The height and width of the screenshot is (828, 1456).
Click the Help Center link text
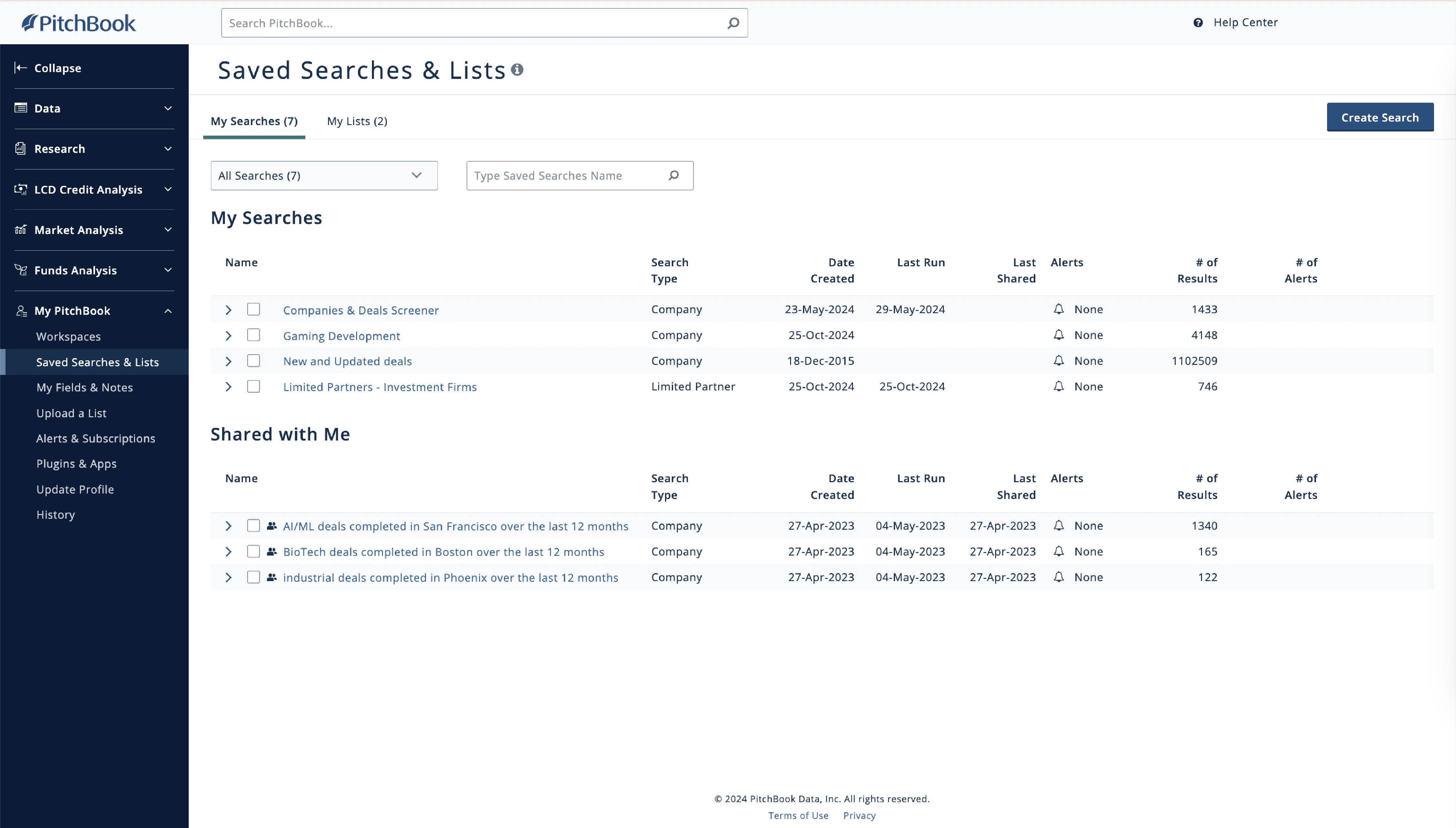pyautogui.click(x=1245, y=22)
